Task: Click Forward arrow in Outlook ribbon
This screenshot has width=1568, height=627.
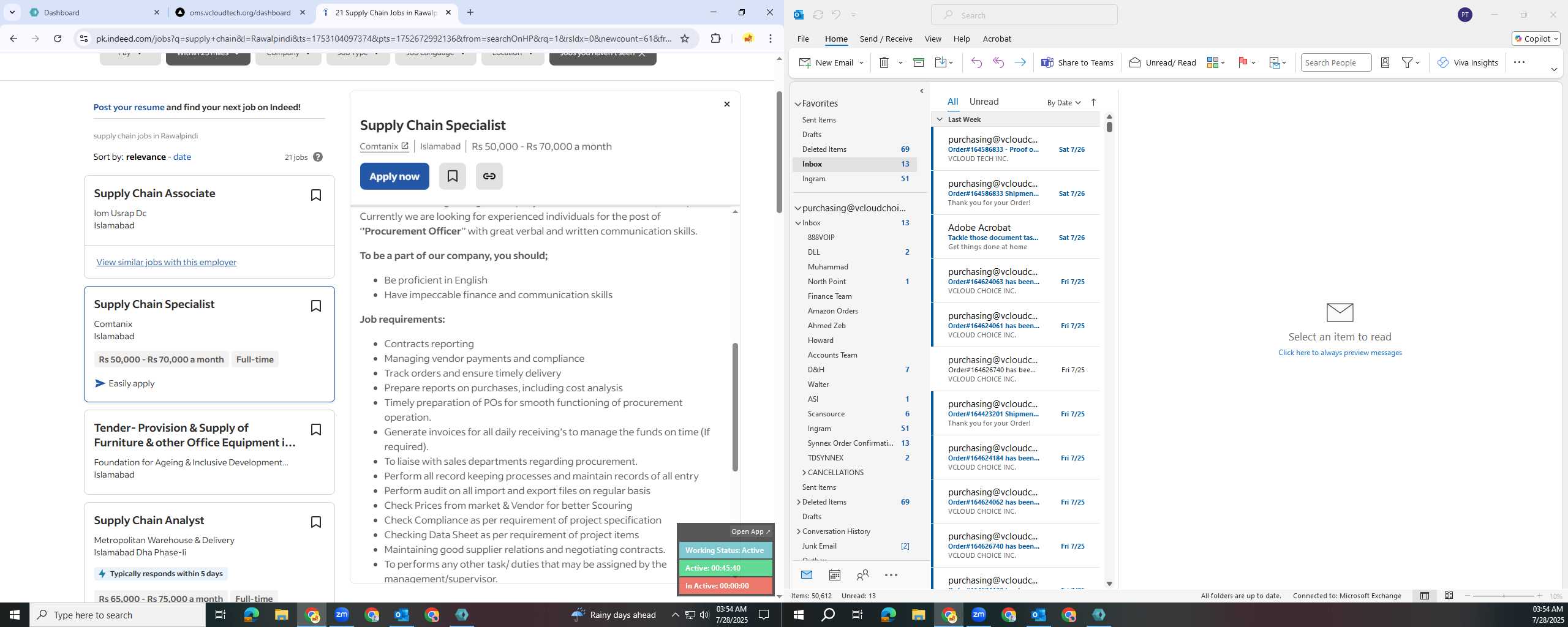Action: point(1020,62)
